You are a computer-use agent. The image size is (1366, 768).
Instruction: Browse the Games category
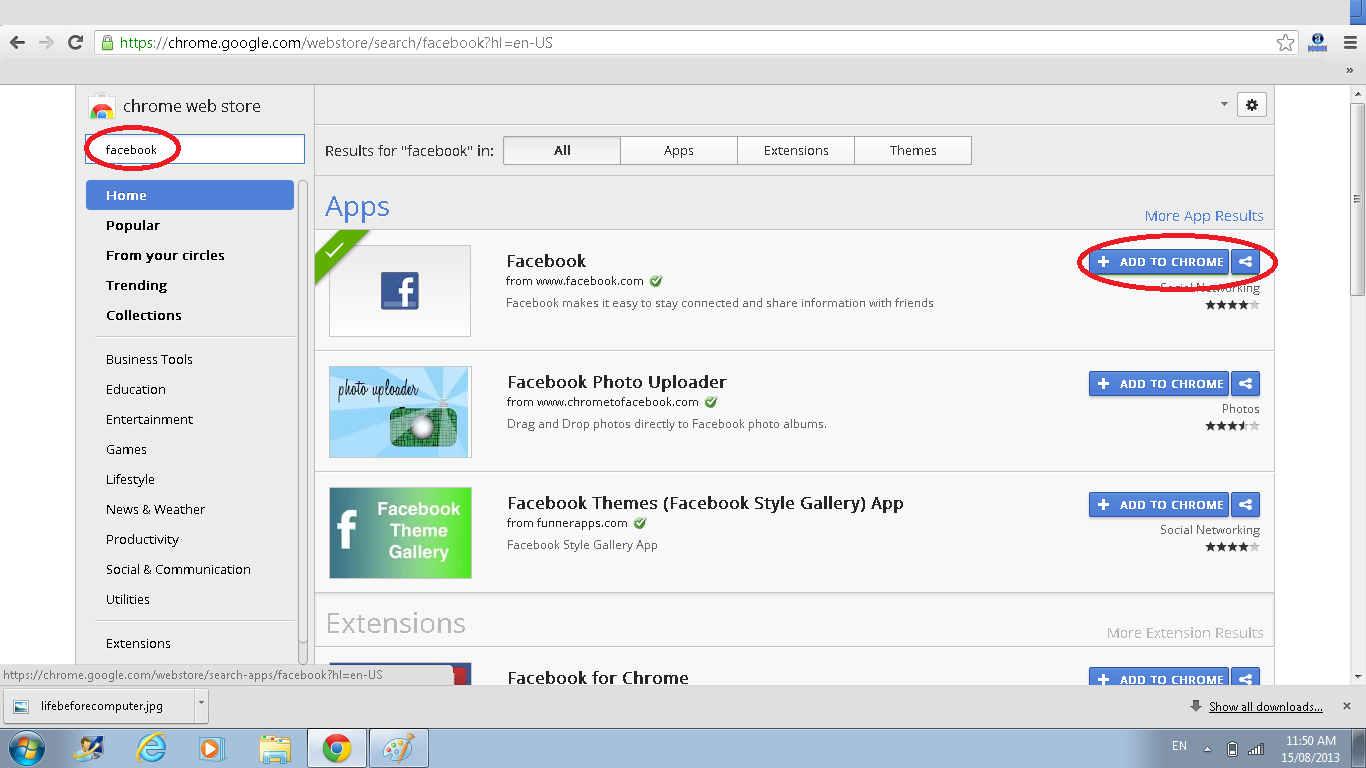(x=126, y=449)
